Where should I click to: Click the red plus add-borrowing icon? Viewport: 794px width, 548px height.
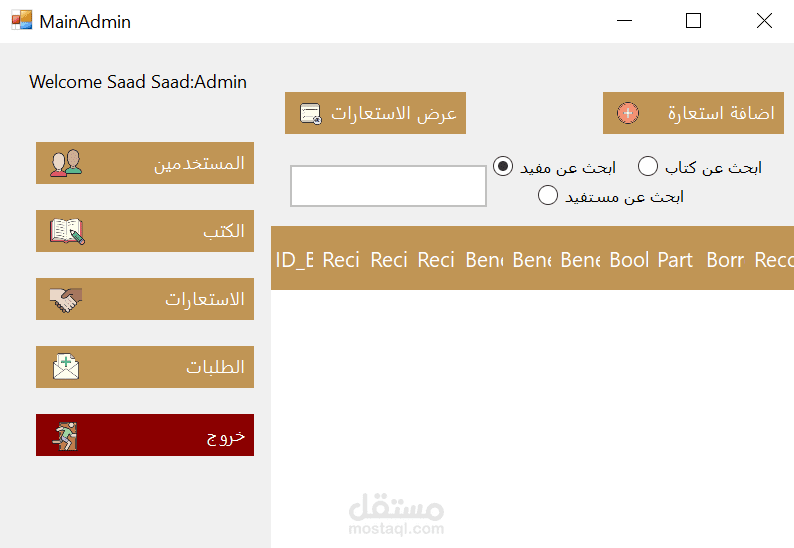pyautogui.click(x=628, y=113)
